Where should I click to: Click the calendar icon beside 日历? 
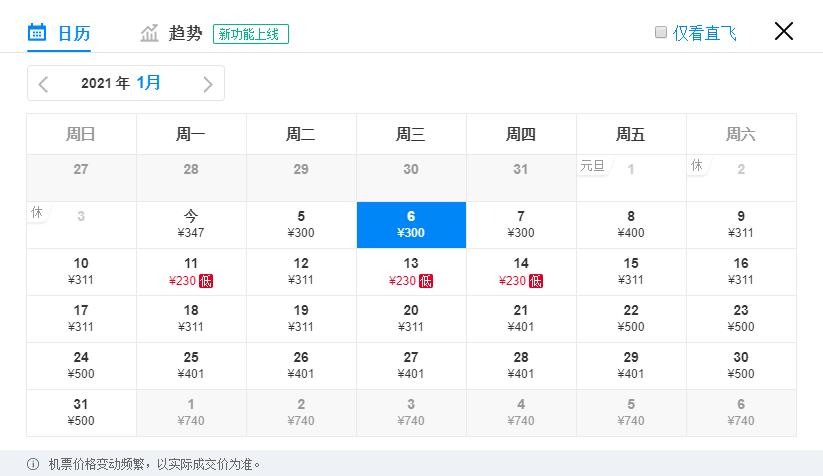(x=37, y=33)
